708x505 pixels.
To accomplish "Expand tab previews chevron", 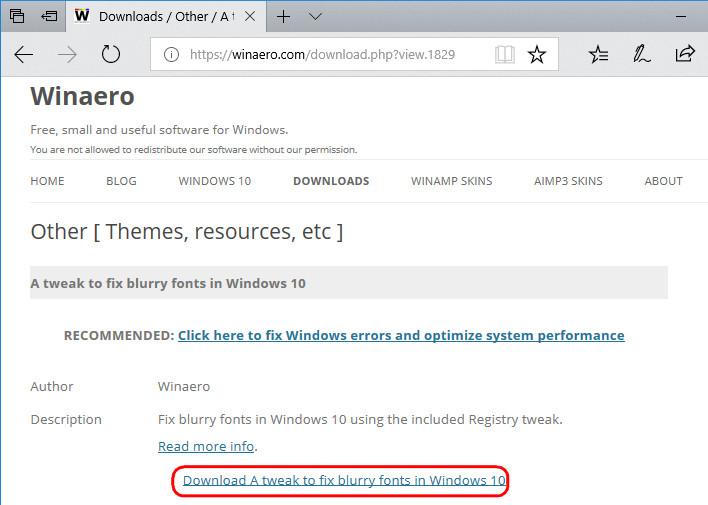I will click(315, 17).
